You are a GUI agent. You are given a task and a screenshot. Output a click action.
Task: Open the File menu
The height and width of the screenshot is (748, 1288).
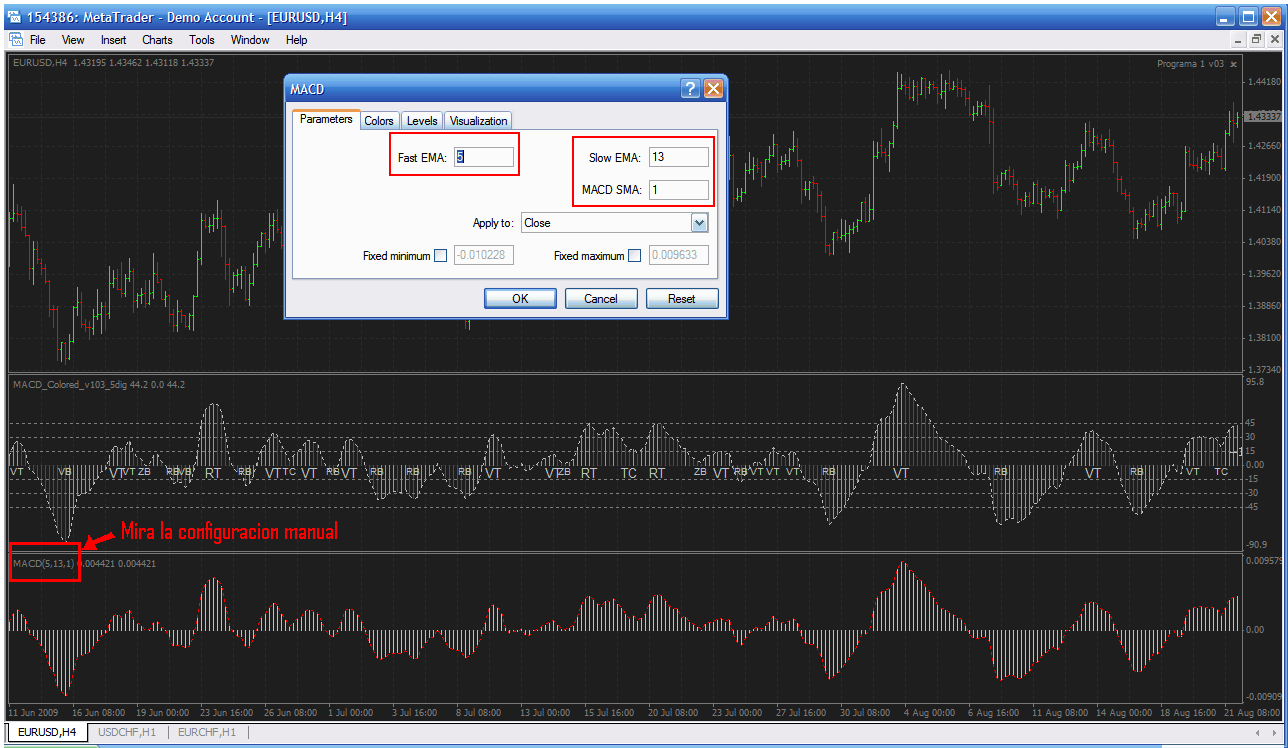(x=38, y=40)
